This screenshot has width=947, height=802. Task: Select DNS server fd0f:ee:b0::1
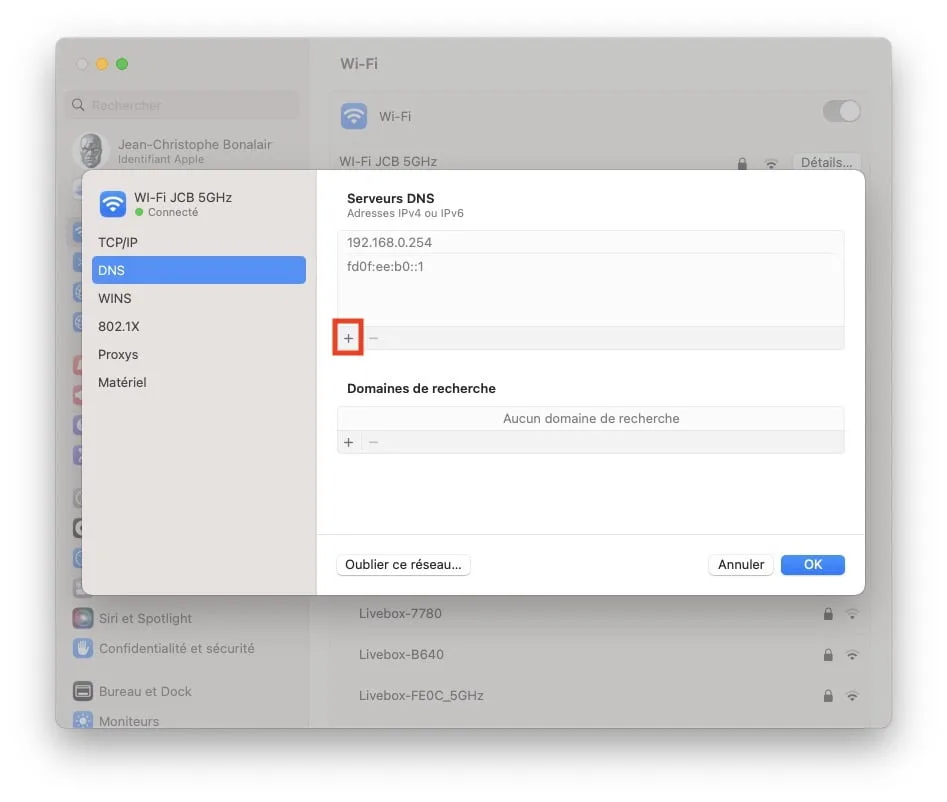tap(591, 266)
